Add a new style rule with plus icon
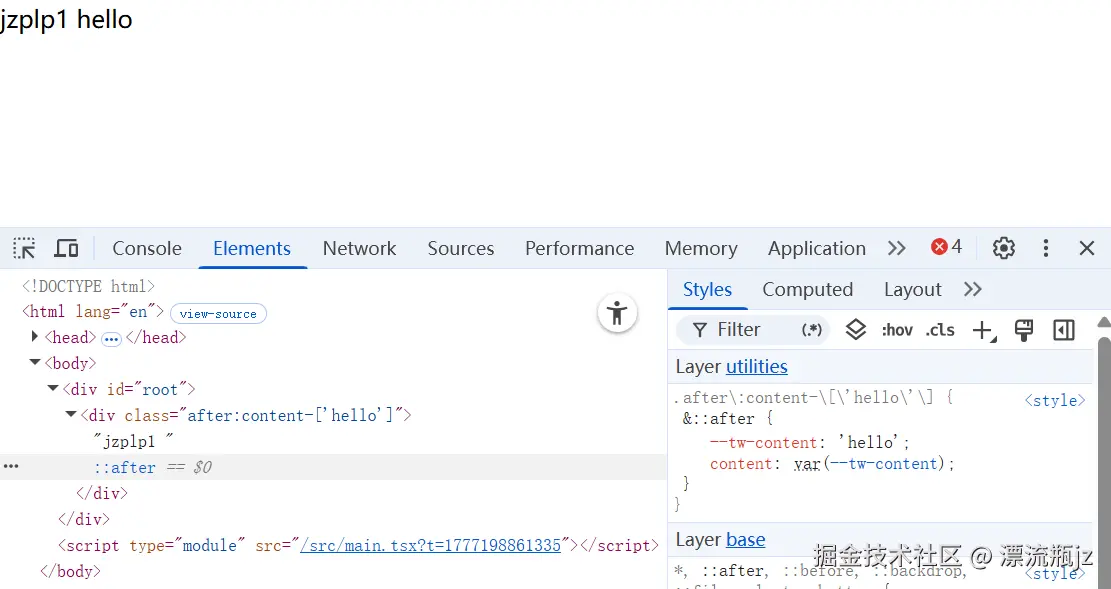The height and width of the screenshot is (589, 1111). point(984,330)
